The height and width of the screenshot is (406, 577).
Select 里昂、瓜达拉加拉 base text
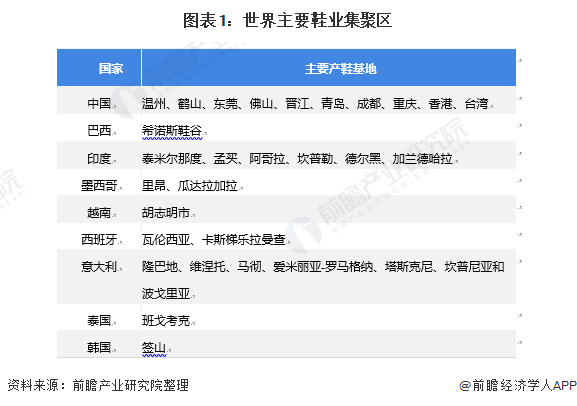[190, 186]
